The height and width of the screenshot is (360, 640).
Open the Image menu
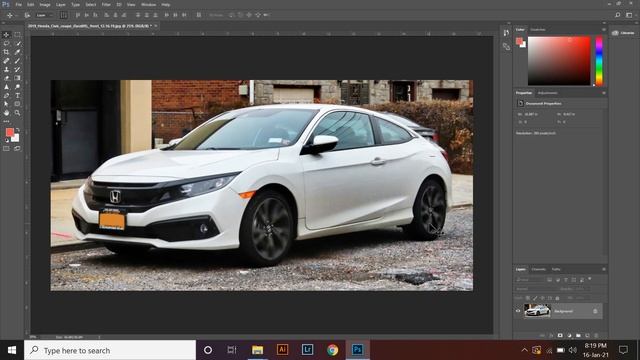tap(44, 4)
